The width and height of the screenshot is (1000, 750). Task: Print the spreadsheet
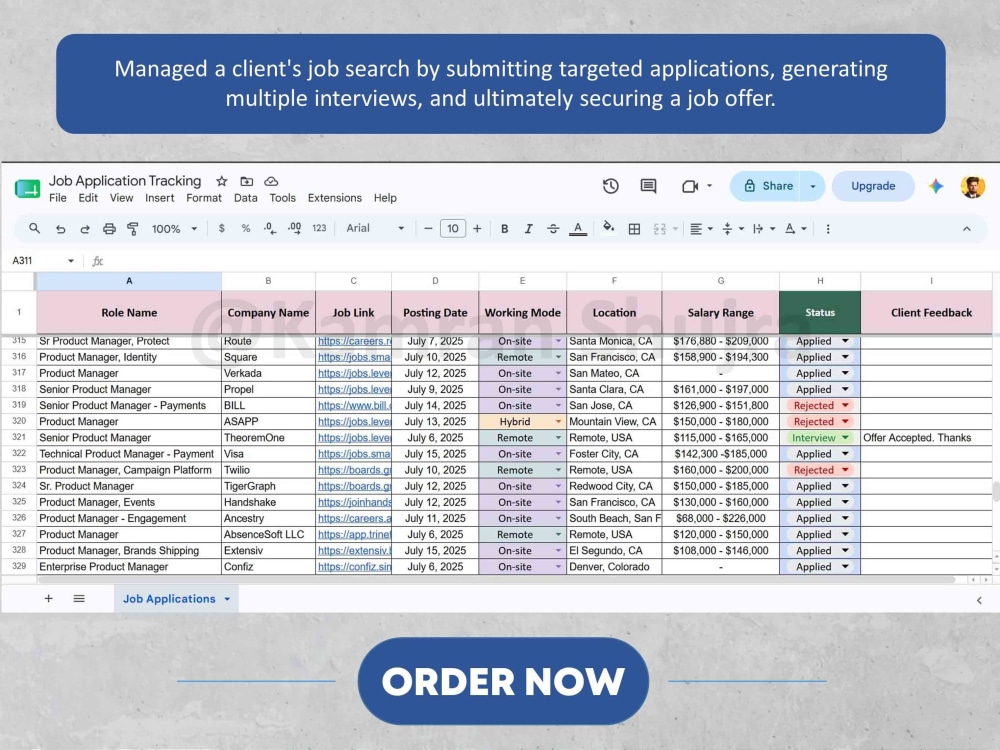[109, 228]
